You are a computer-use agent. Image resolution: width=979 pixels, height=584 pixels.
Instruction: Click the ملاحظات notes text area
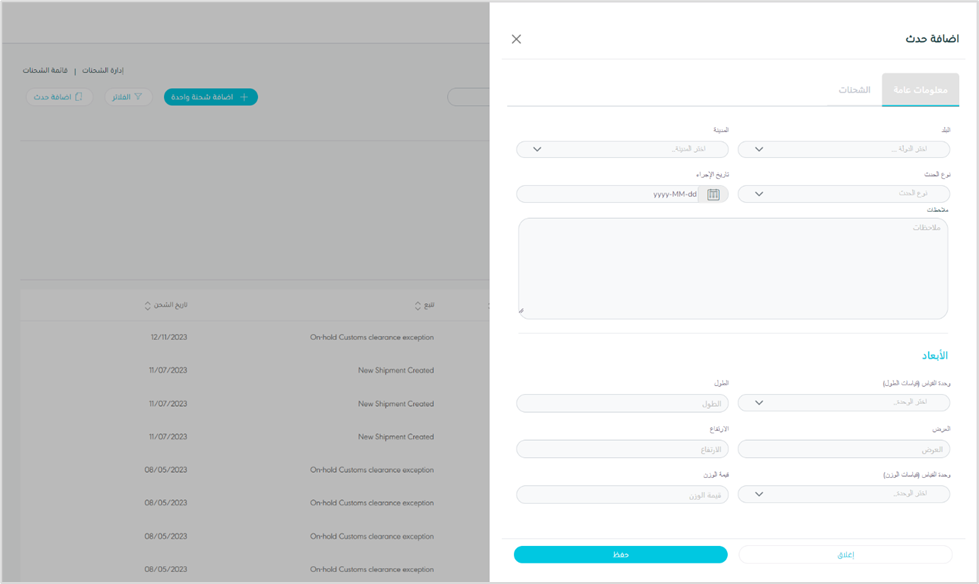[732, 268]
